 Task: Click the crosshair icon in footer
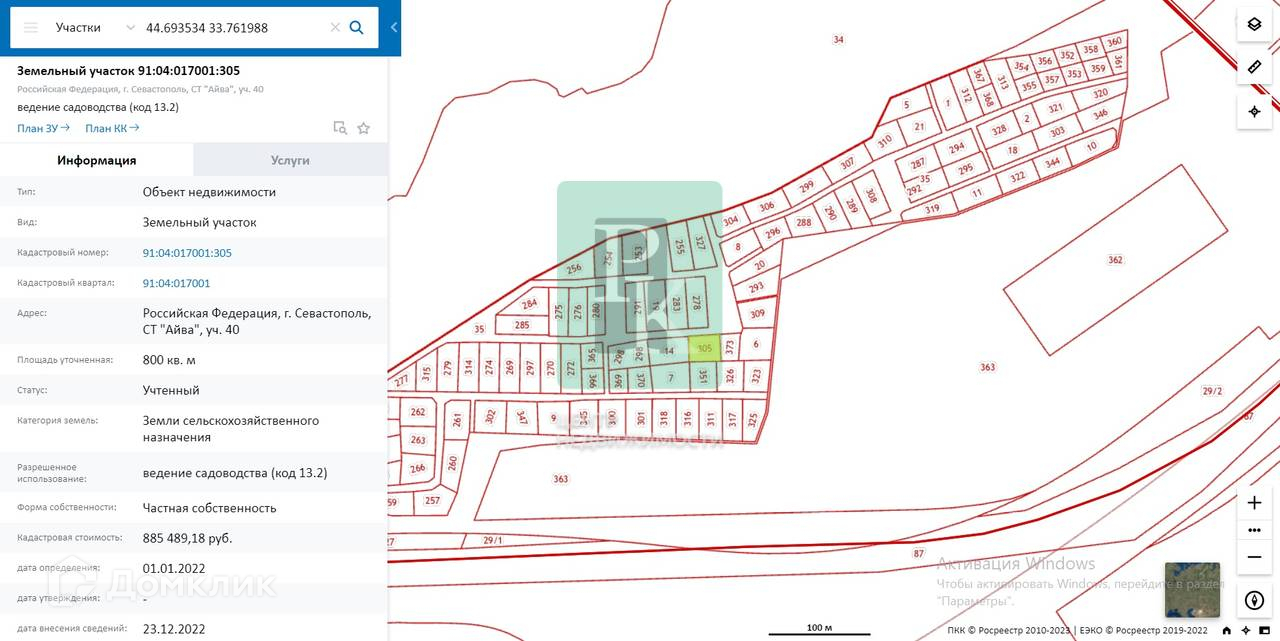[x=1245, y=631]
